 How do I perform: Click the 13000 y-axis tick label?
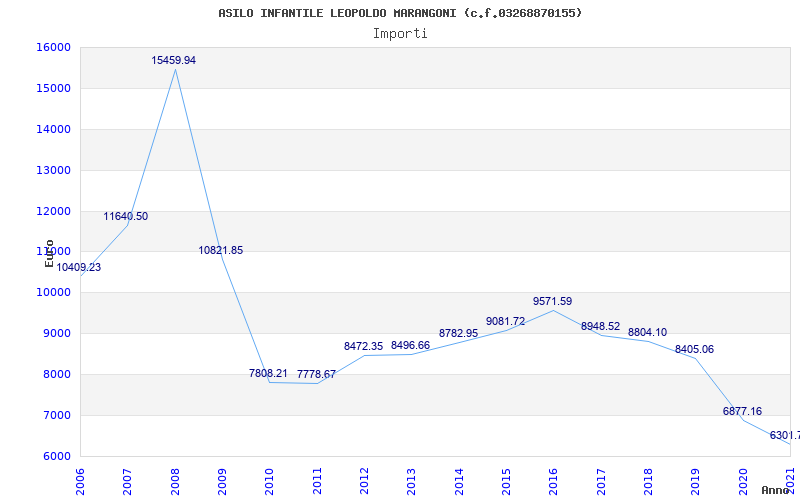point(53,170)
